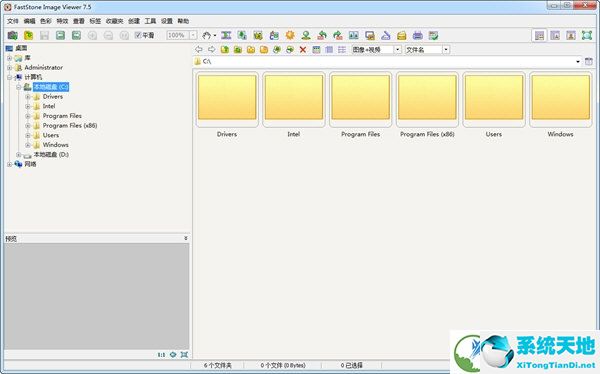Click the email envelope icon
This screenshot has height=374, width=600.
[401, 36]
